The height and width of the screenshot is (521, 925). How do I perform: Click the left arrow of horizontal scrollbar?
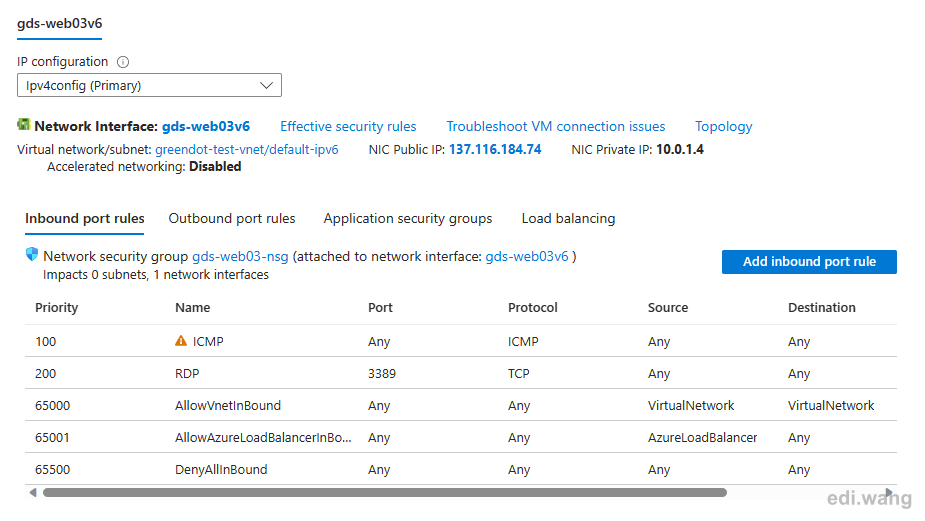click(x=33, y=493)
